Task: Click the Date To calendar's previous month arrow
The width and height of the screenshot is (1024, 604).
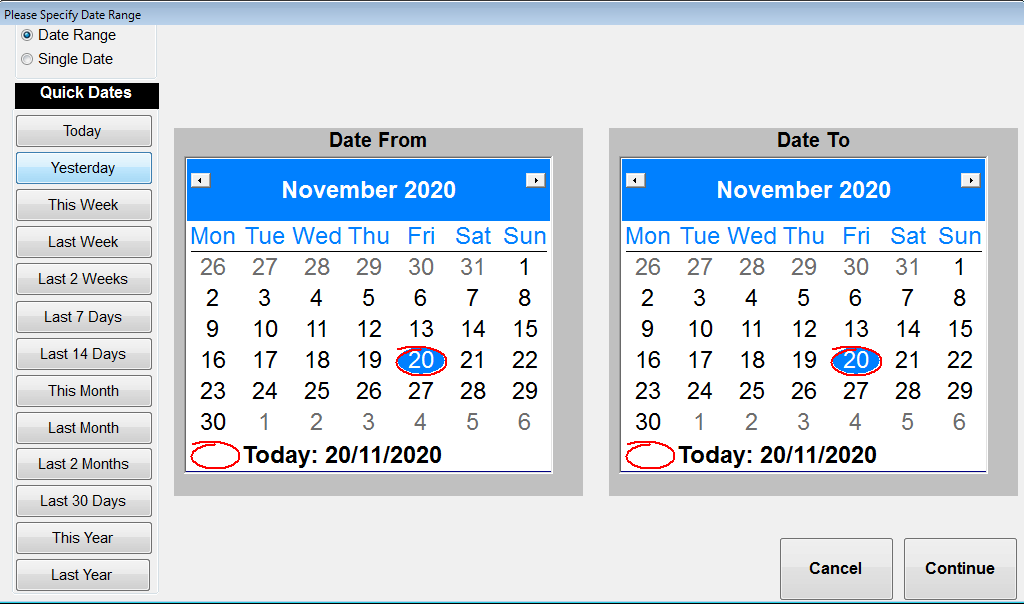Action: click(635, 179)
